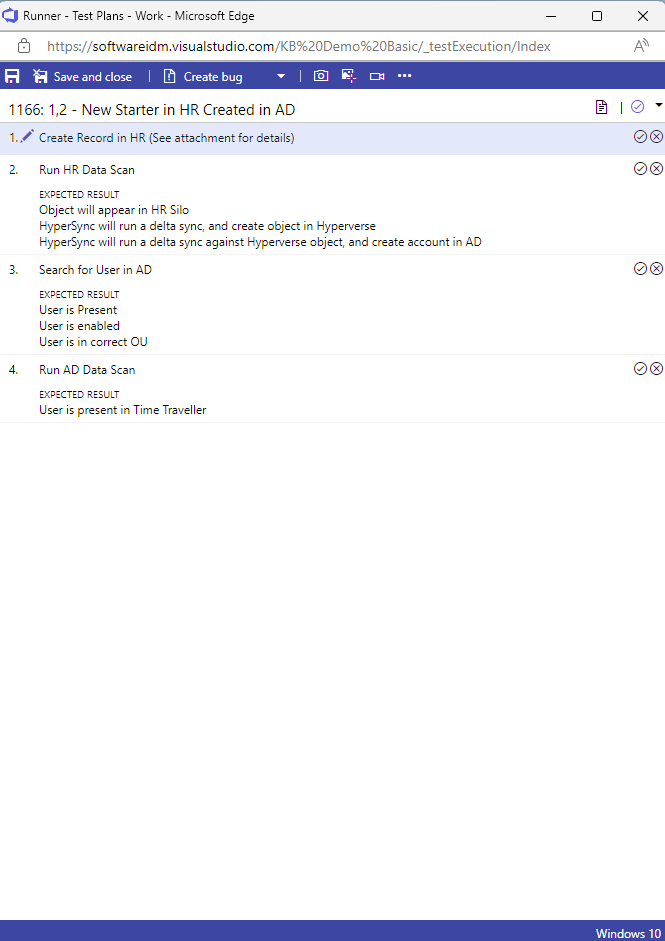Mark overall test outcome passed via check icon

[x=637, y=106]
